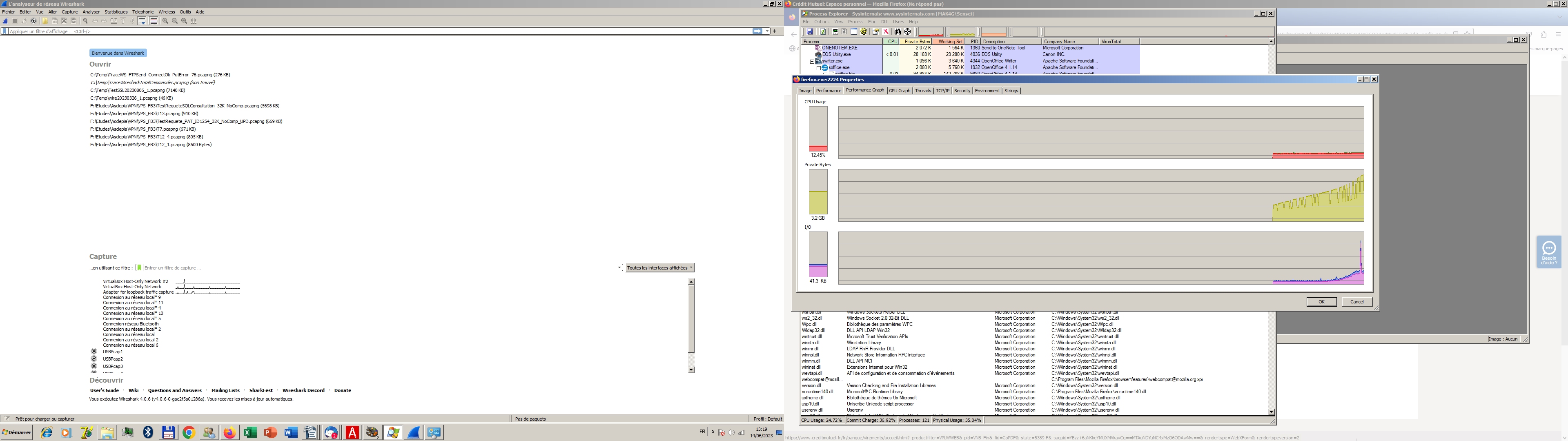Open recent file TraceWS_FTPSend_ConnectOk_PutError_76.pcapng
1568x441 pixels.
[x=160, y=75]
